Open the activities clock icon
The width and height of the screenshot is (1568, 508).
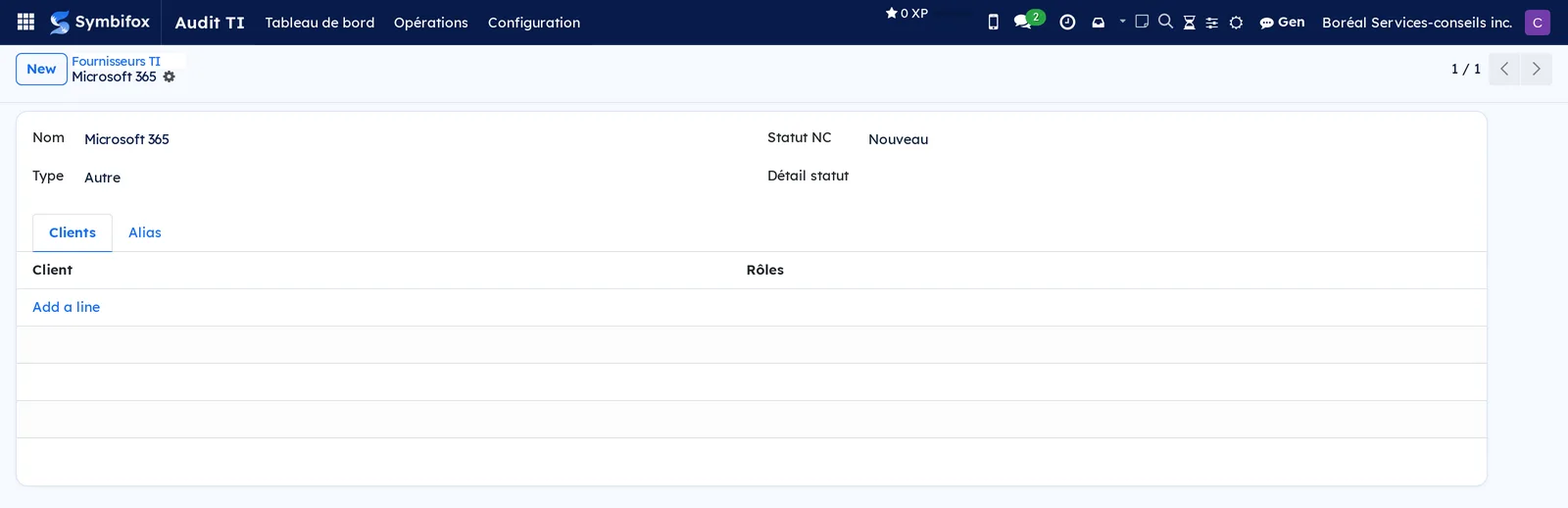(1067, 22)
